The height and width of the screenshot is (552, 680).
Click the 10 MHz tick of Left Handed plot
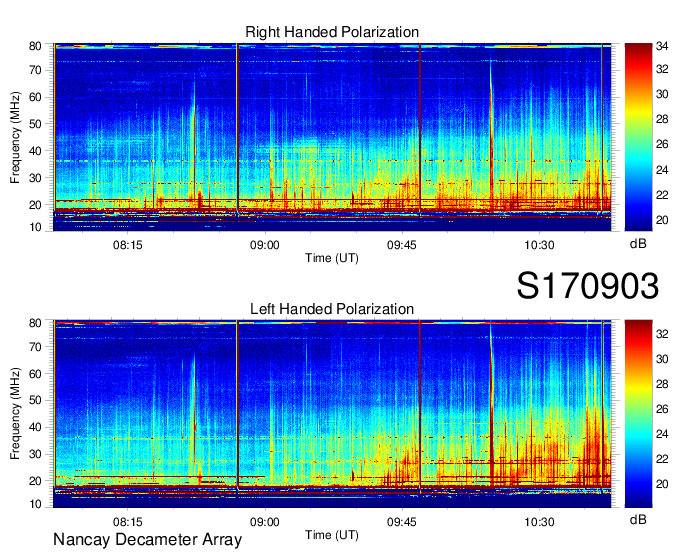[x=35, y=504]
